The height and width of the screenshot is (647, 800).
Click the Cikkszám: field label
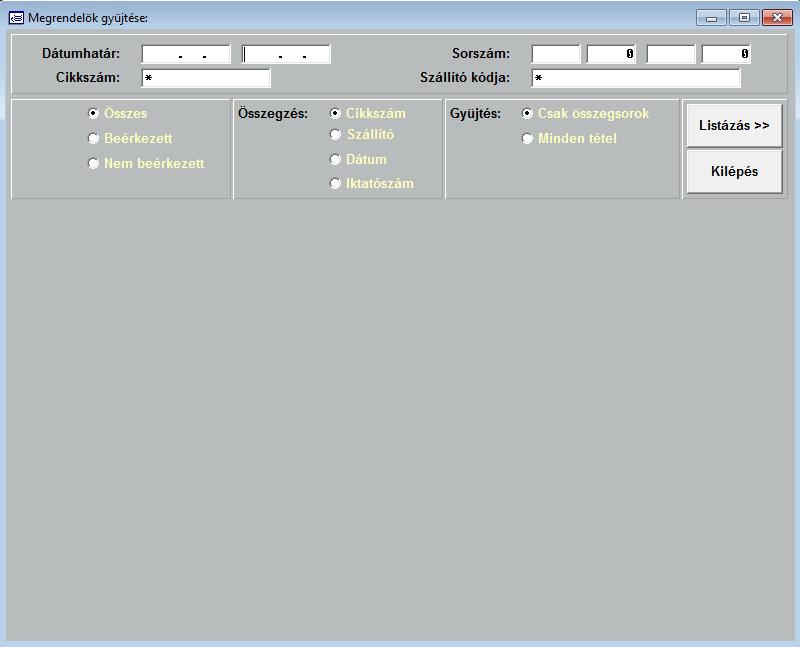88,78
